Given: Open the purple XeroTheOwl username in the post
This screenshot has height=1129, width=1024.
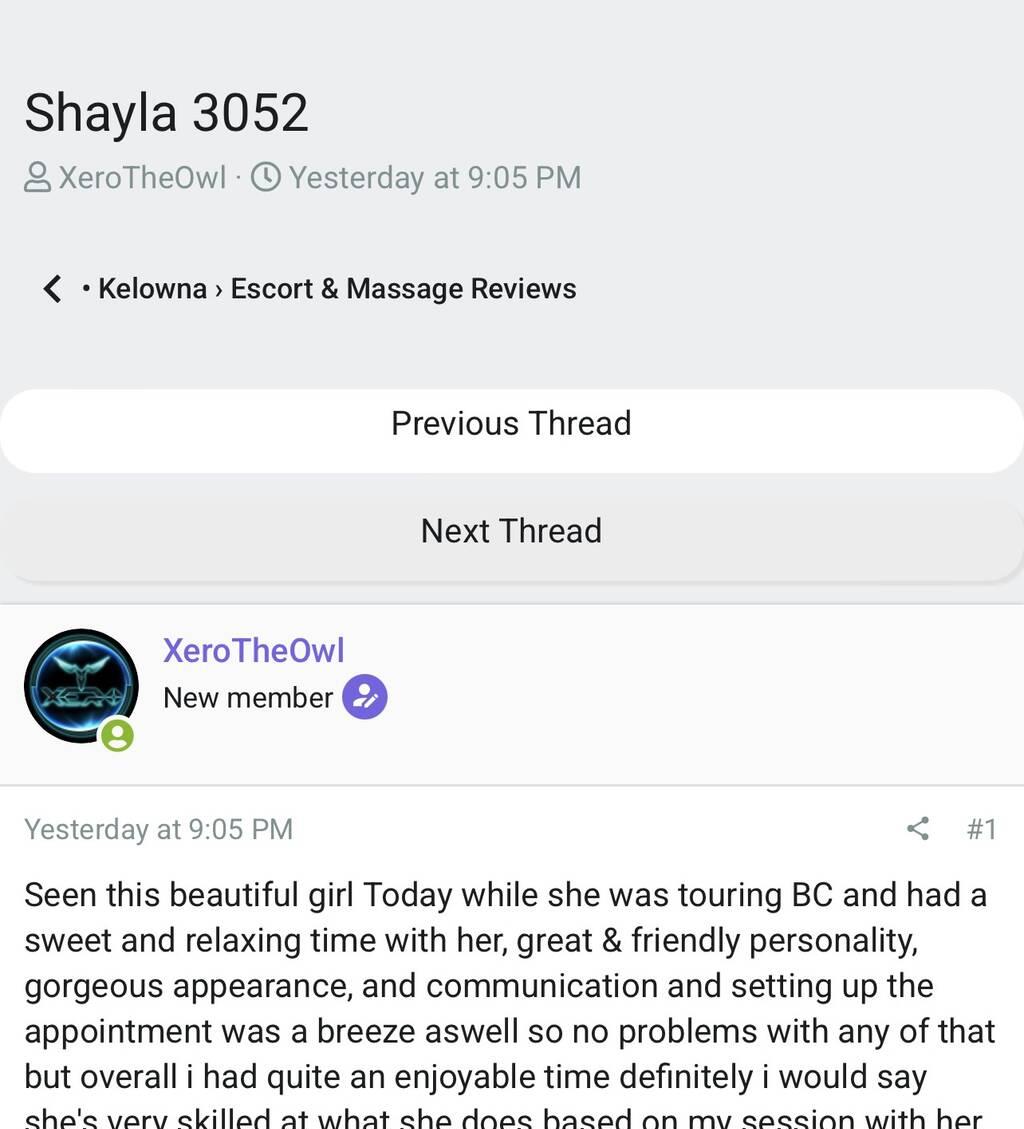Looking at the screenshot, I should coord(253,650).
